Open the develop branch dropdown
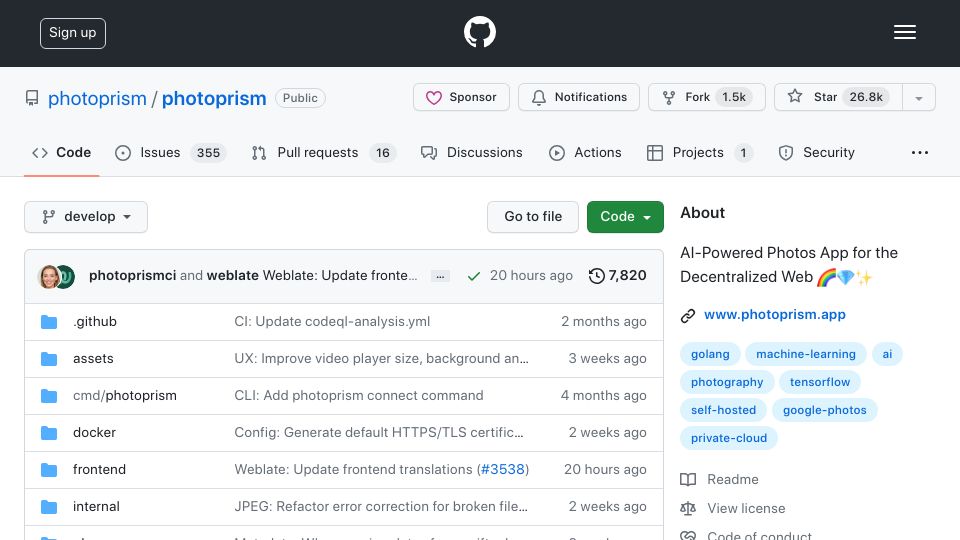 pyautogui.click(x=86, y=217)
